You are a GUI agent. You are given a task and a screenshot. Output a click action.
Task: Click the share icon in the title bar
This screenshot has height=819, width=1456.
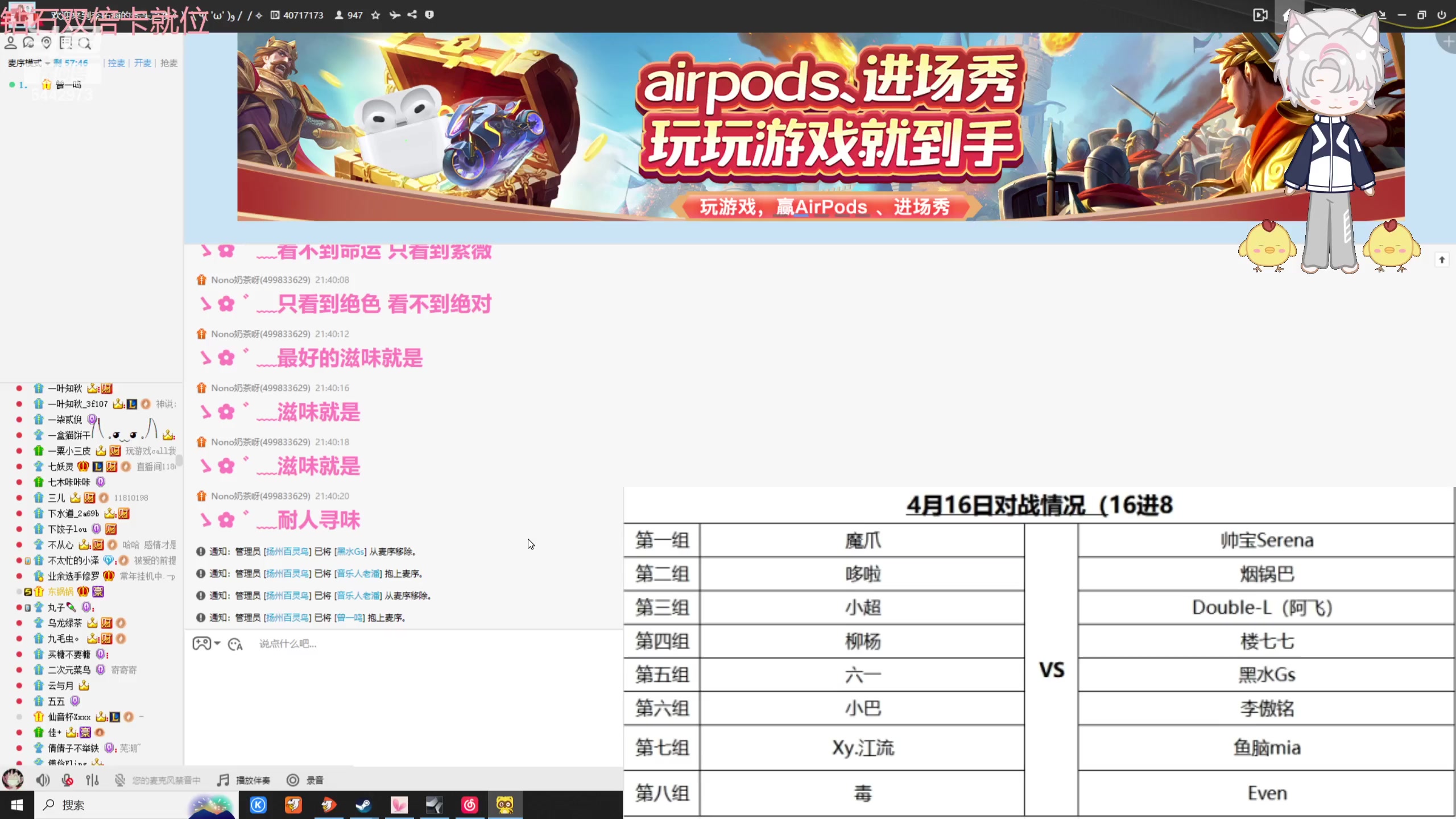[x=412, y=15]
